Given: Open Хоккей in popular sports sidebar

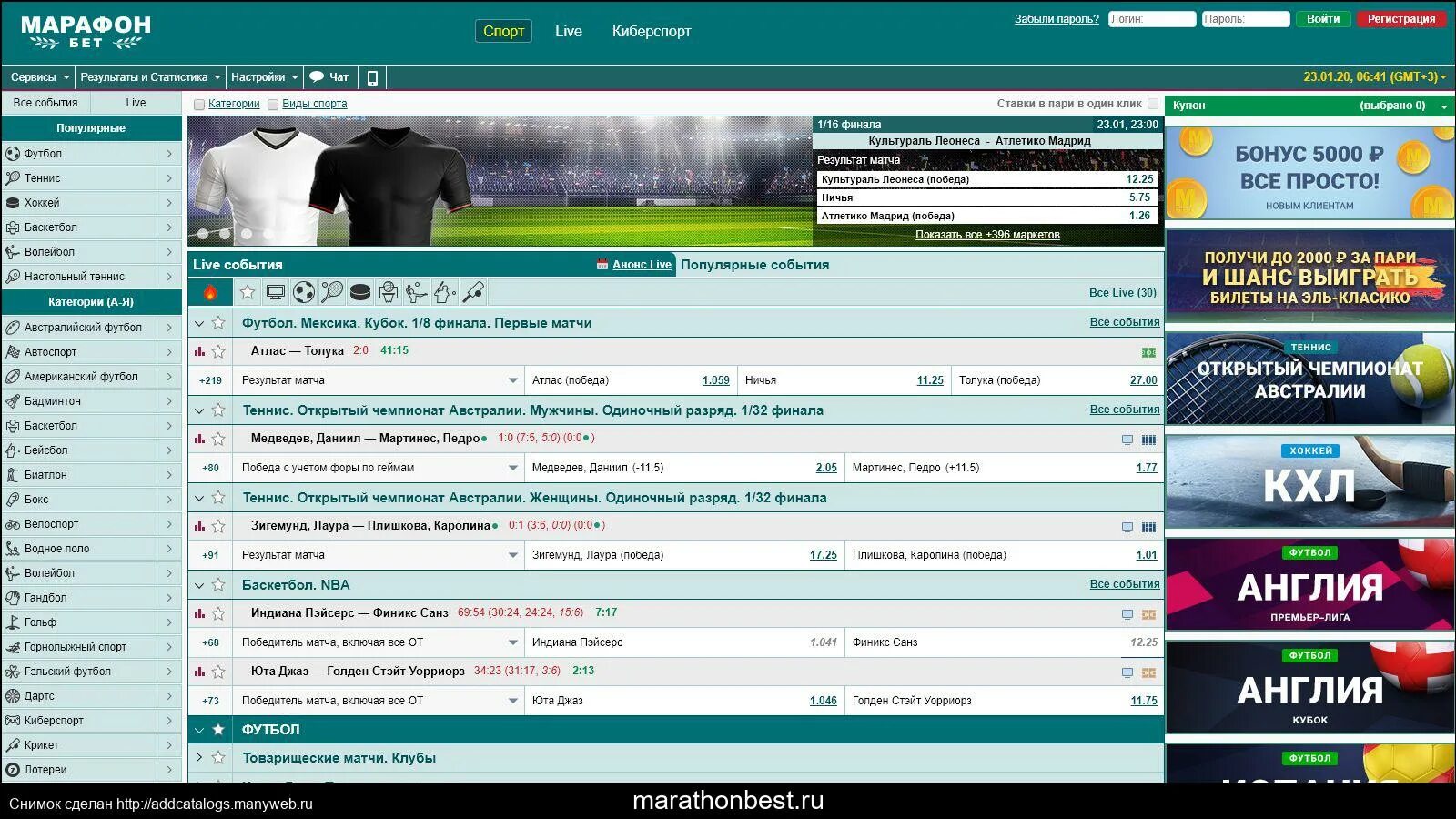Looking at the screenshot, I should pyautogui.click(x=91, y=203).
